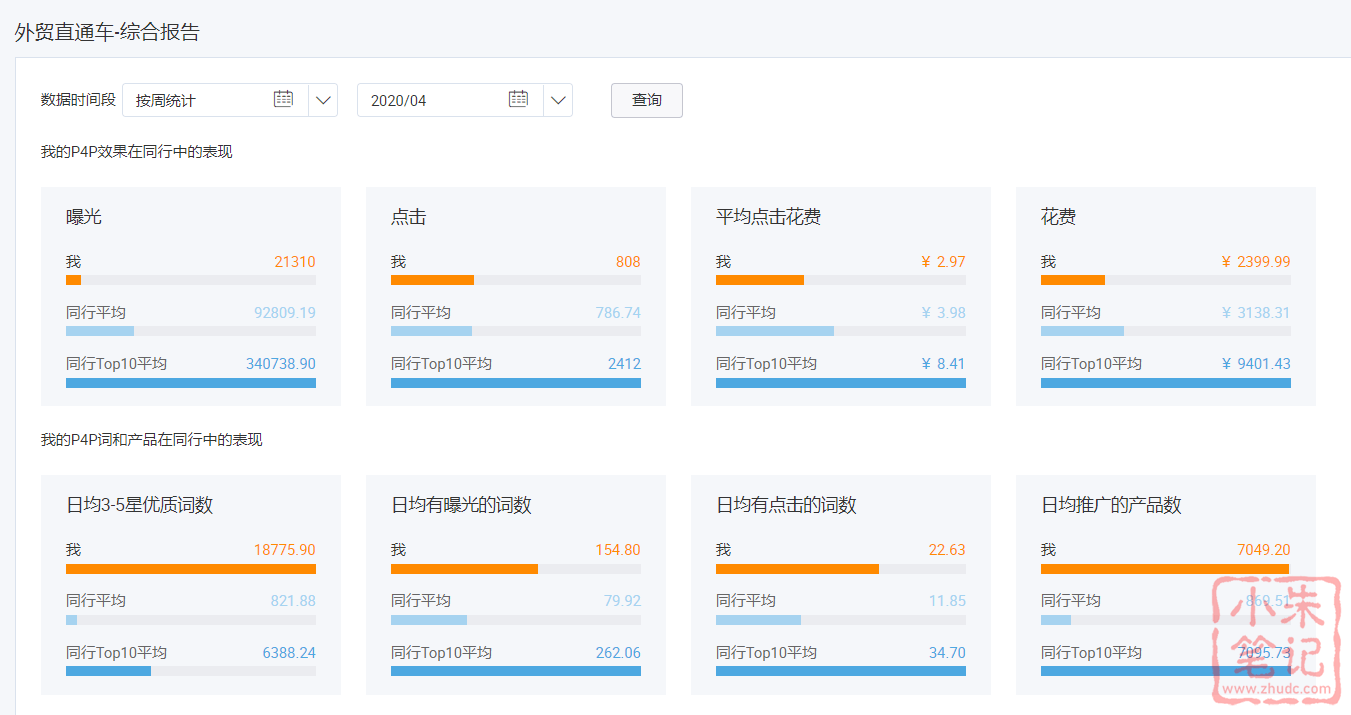The image size is (1351, 715).
Task: Click the 2020/04 date input field
Action: (x=430, y=100)
